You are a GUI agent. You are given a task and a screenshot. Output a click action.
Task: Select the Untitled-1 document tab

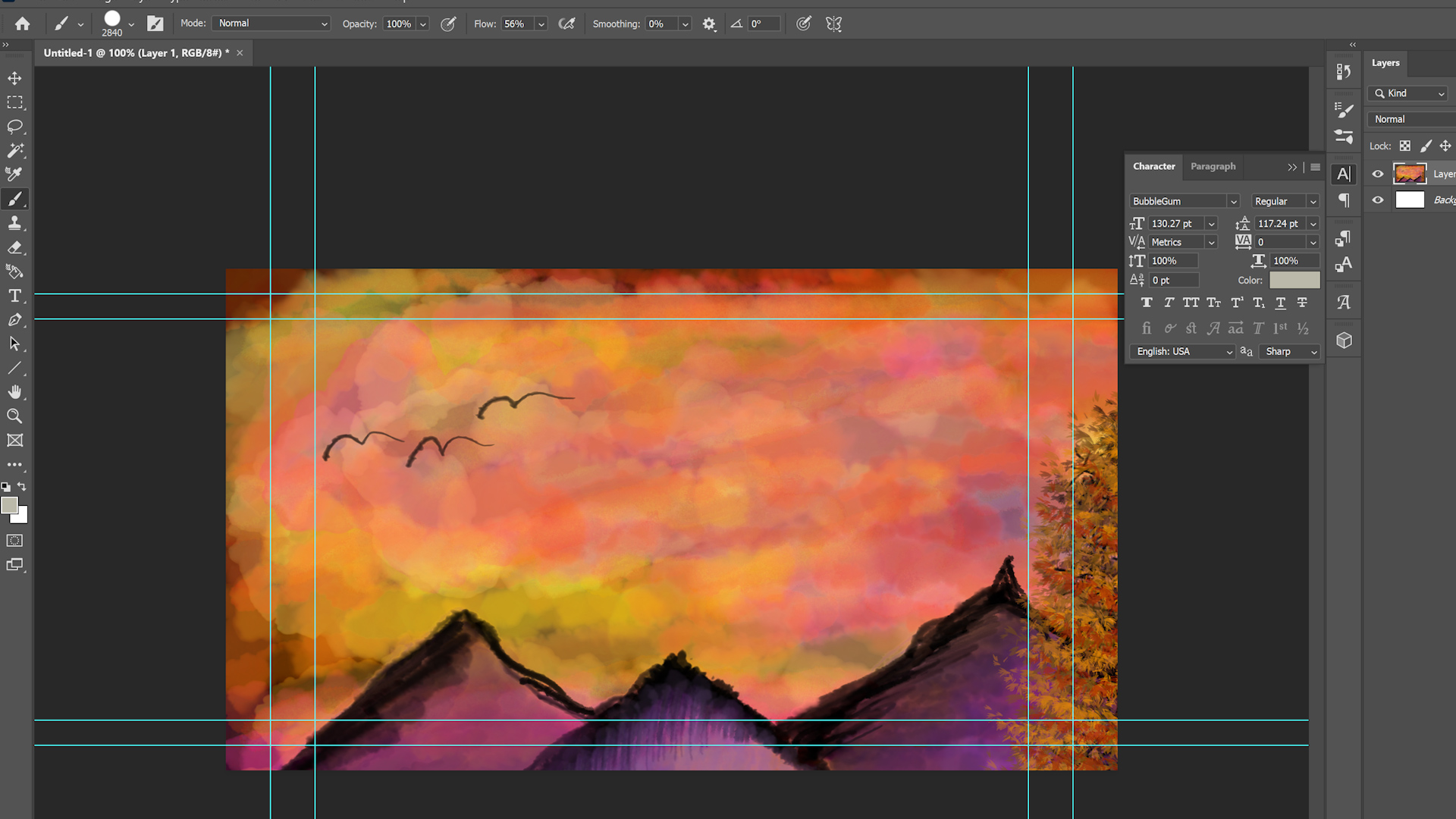tap(133, 53)
